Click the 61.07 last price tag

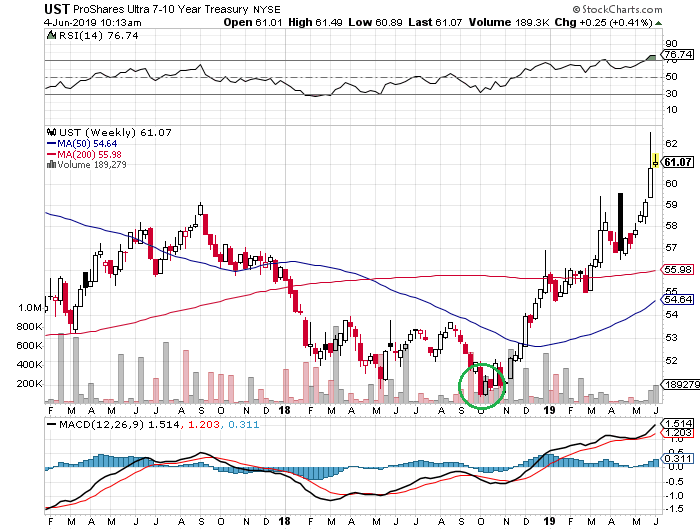coord(677,162)
